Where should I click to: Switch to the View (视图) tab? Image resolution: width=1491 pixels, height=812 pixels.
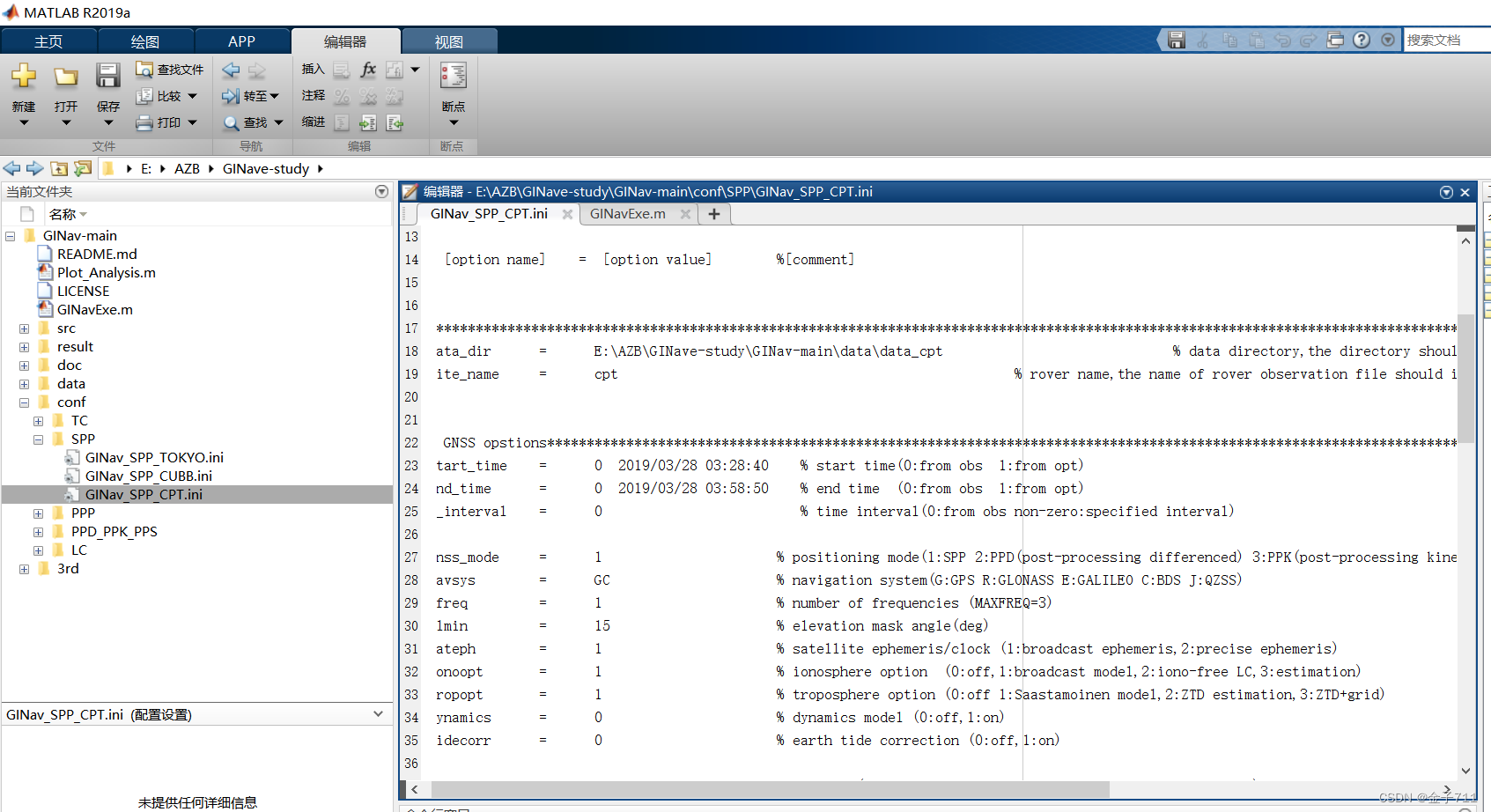[x=449, y=41]
